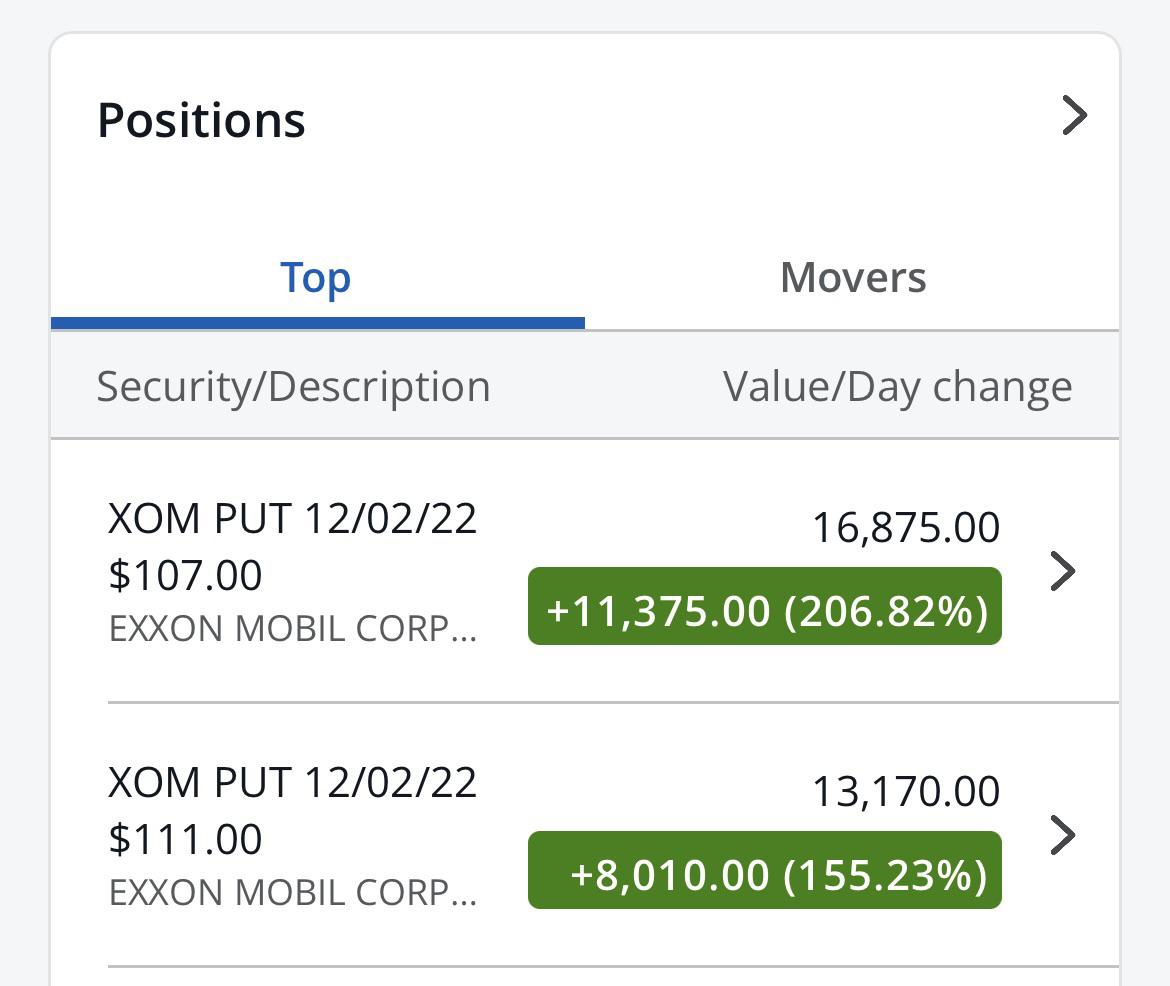Click the Security/Description column header
The image size is (1170, 986).
click(x=293, y=387)
